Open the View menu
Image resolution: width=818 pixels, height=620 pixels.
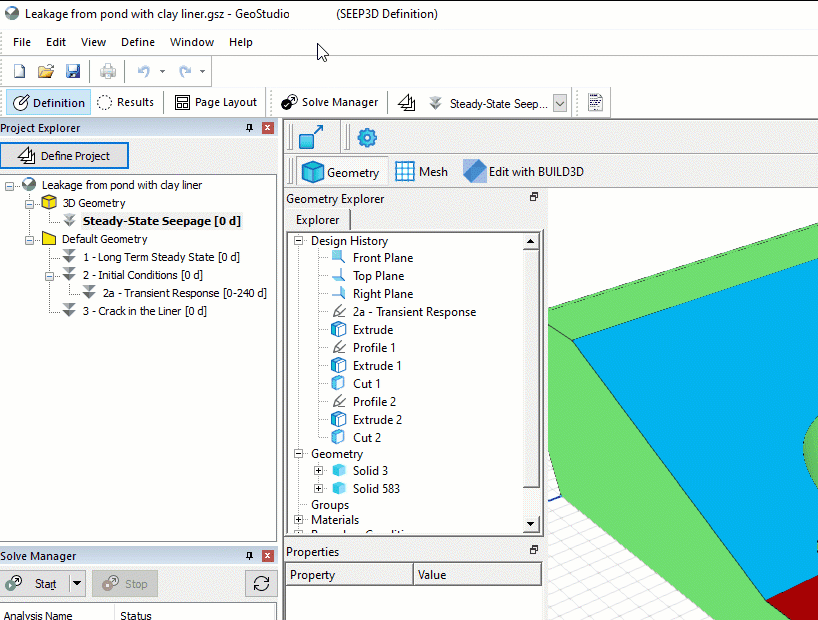tap(93, 42)
